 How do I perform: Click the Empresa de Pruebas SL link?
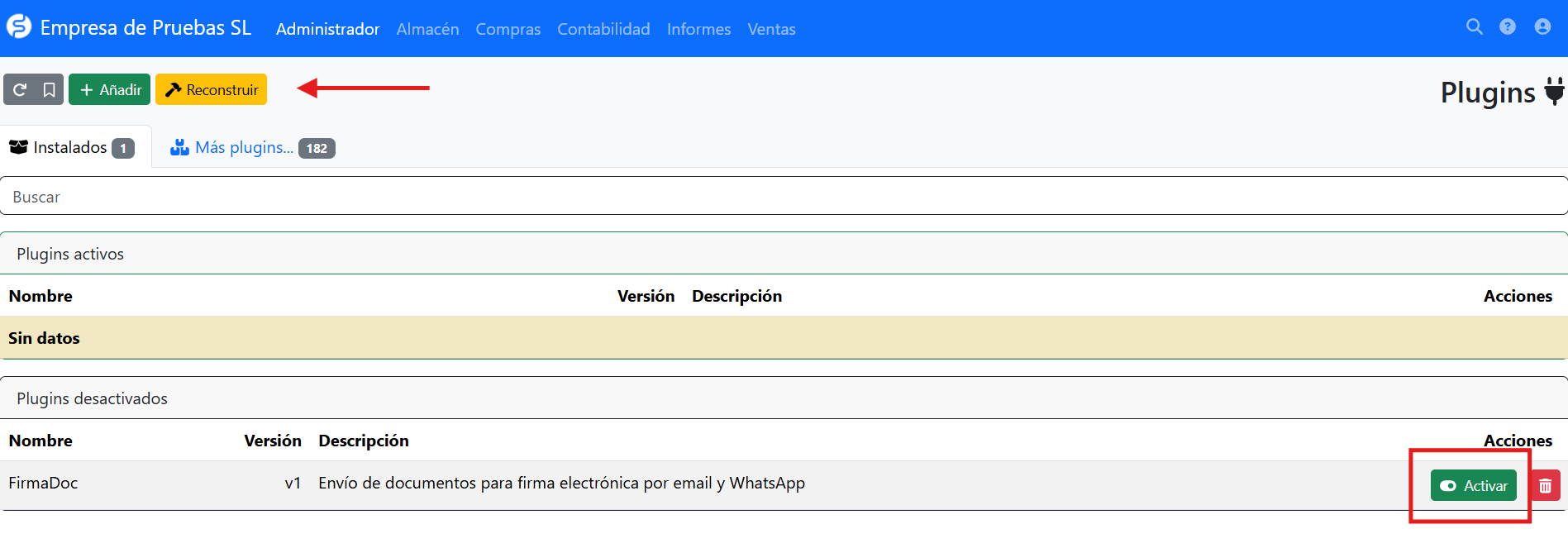[x=145, y=28]
